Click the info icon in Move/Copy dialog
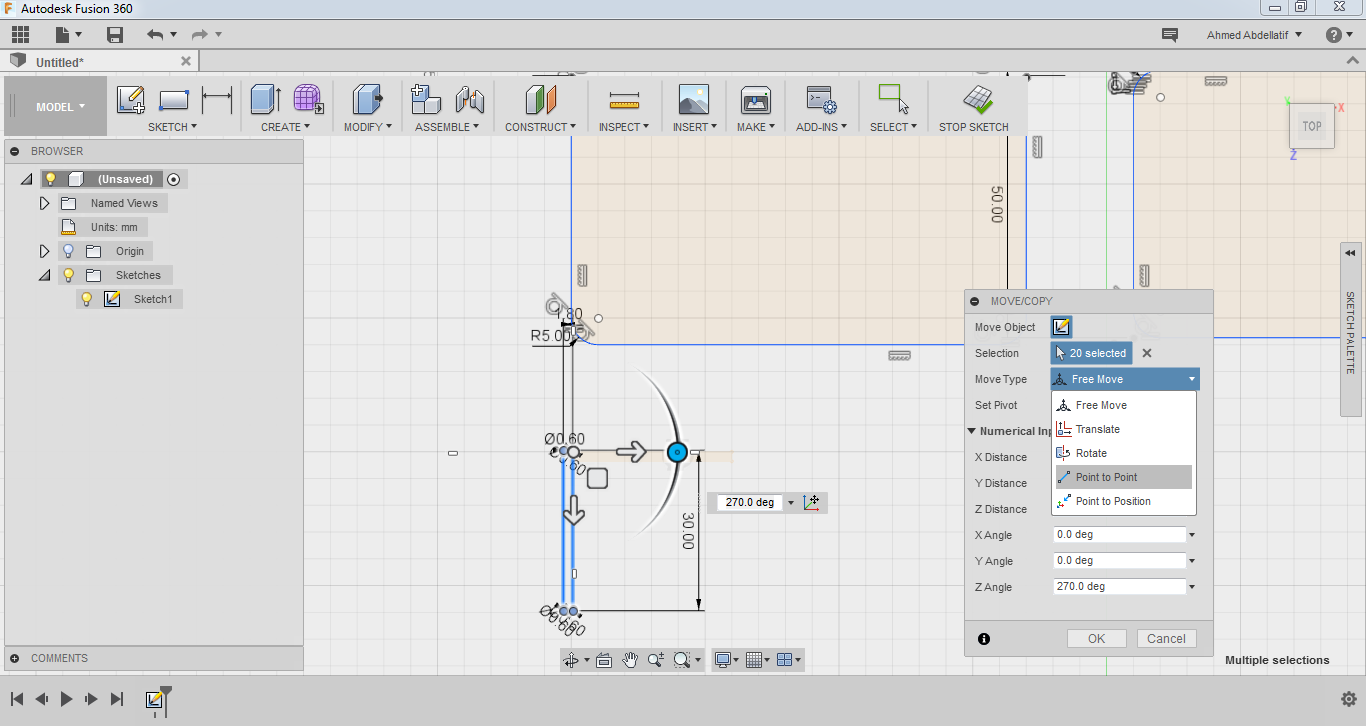The image size is (1366, 726). pyautogui.click(x=984, y=638)
